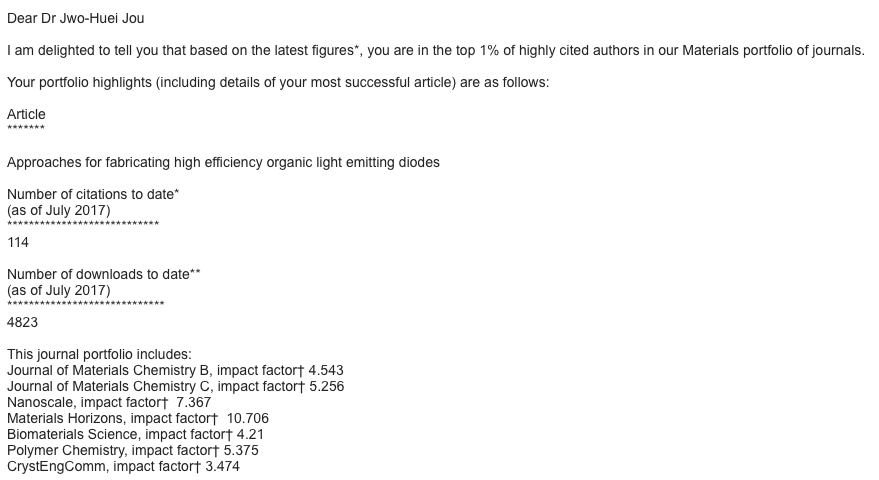Click the CrystEngComm impact factor line
Screen dimensions: 879x480
pyautogui.click(x=123, y=467)
